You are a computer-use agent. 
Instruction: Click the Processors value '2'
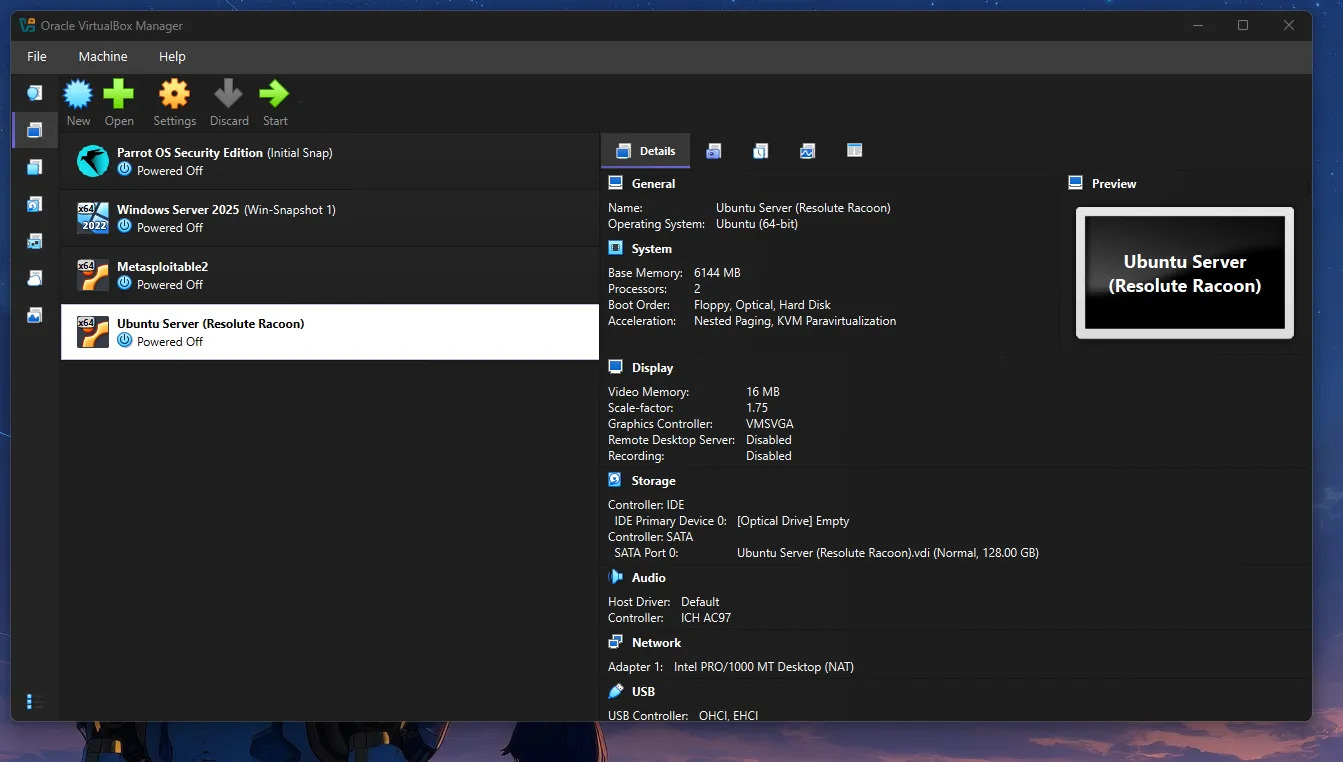697,289
